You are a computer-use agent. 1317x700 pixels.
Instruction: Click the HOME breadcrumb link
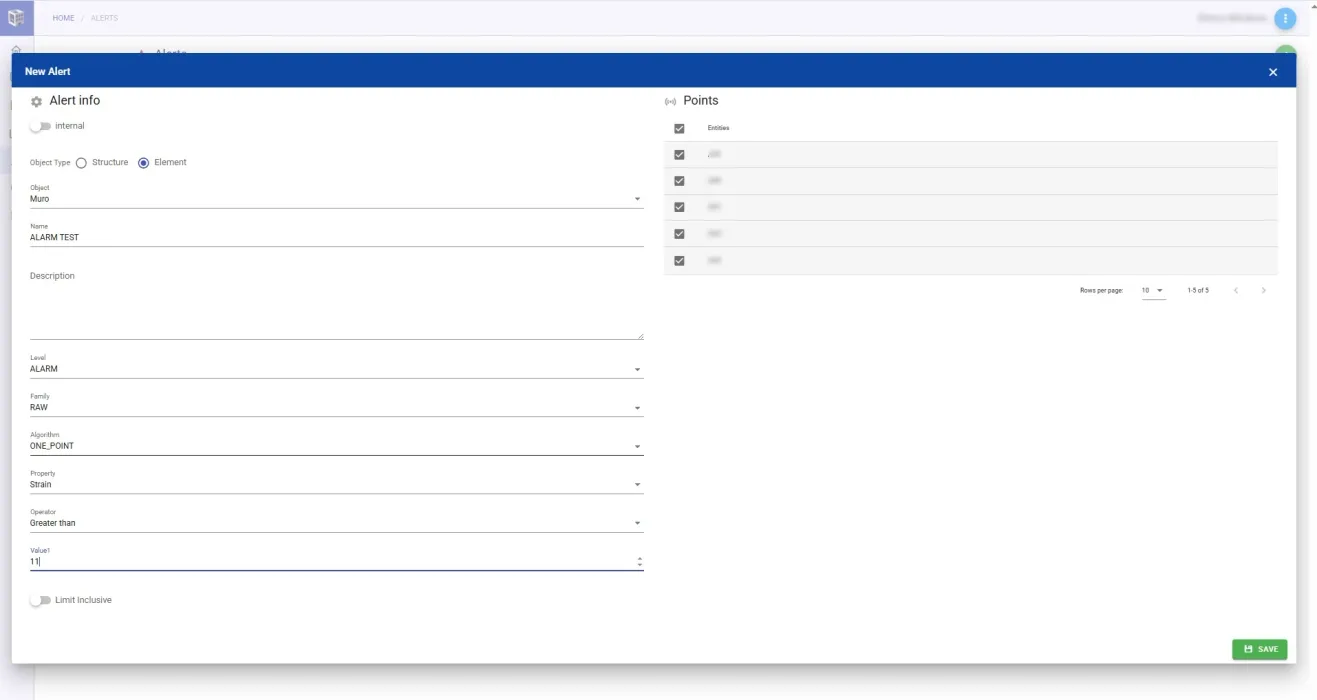click(x=63, y=18)
